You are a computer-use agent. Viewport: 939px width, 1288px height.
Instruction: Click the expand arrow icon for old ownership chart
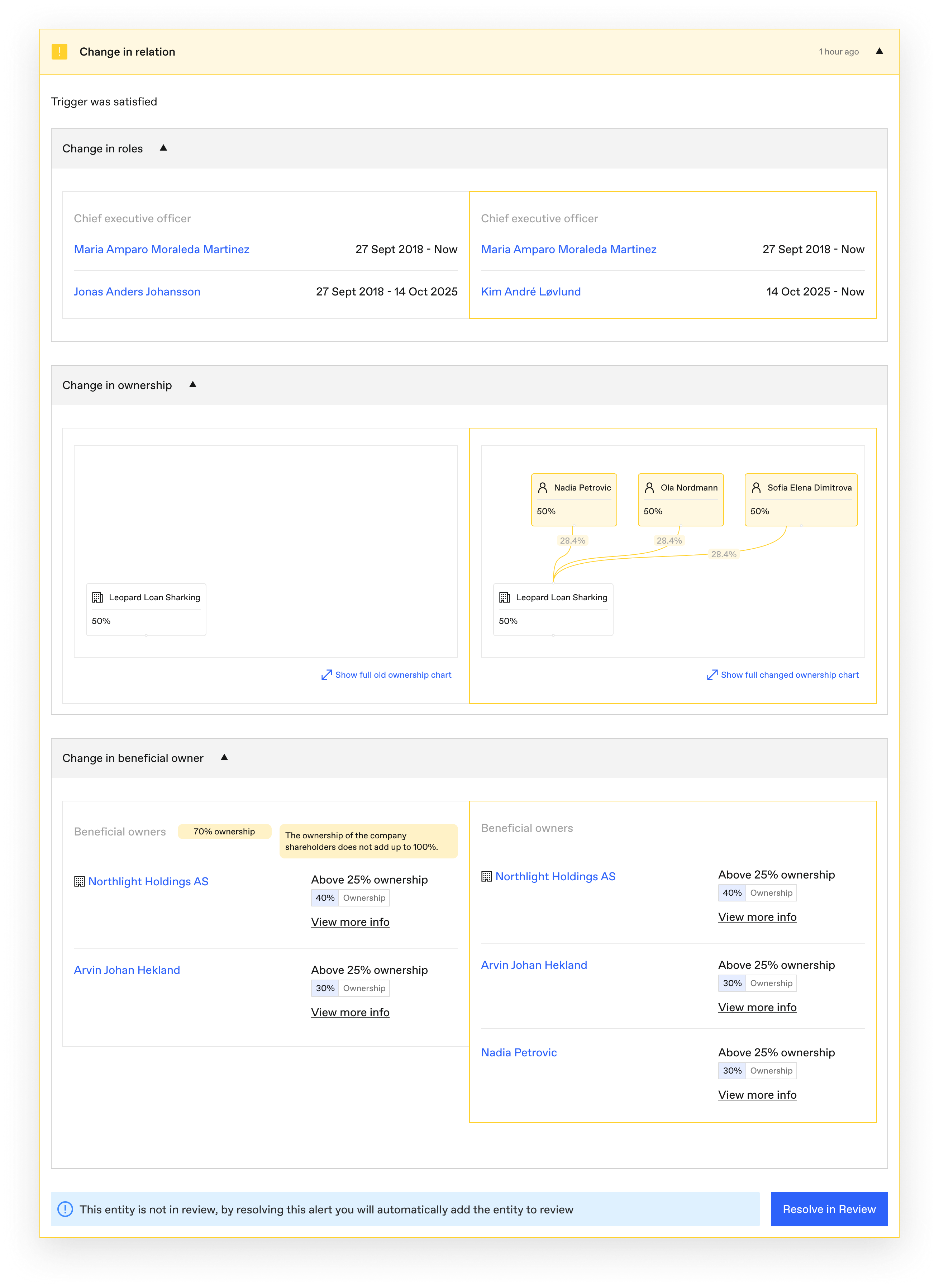click(326, 675)
